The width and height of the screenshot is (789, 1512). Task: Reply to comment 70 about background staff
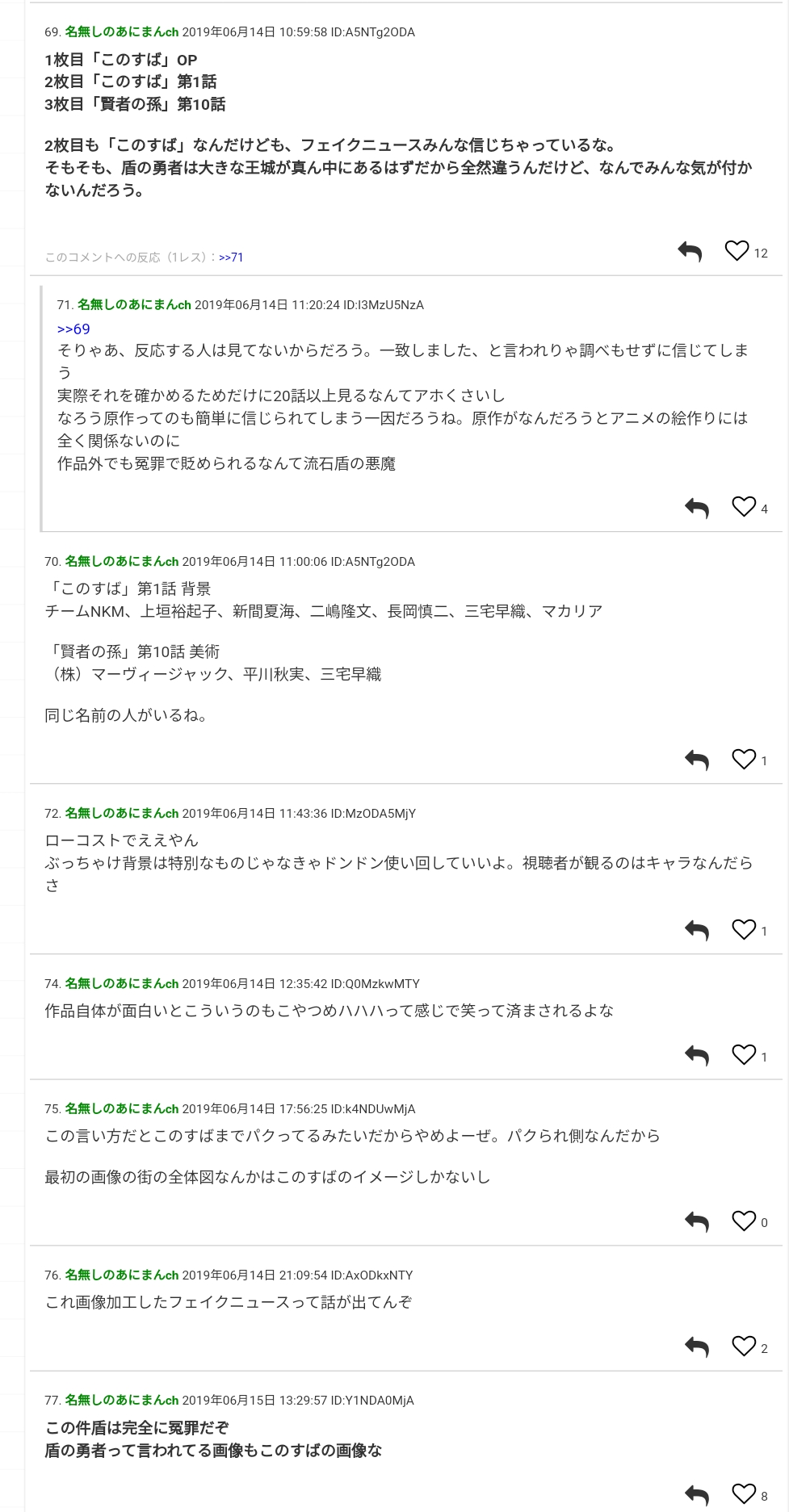[696, 760]
